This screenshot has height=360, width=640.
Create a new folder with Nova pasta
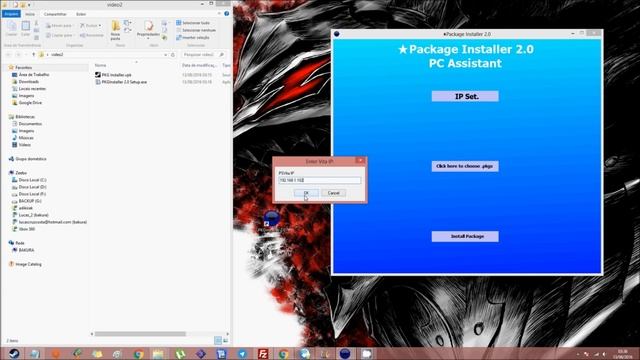116,30
